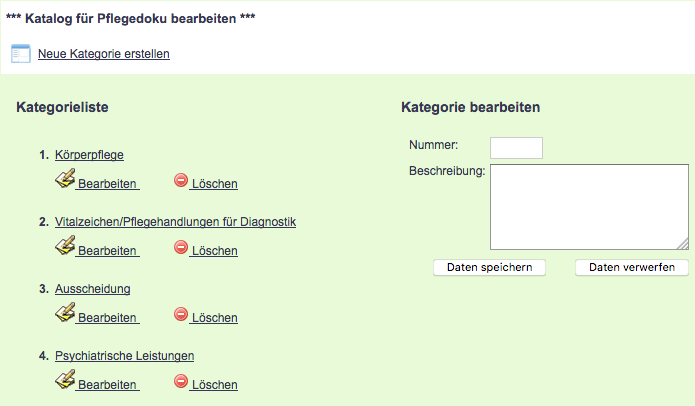The width and height of the screenshot is (695, 406).
Task: Click the new category list icon
Action: point(21,53)
